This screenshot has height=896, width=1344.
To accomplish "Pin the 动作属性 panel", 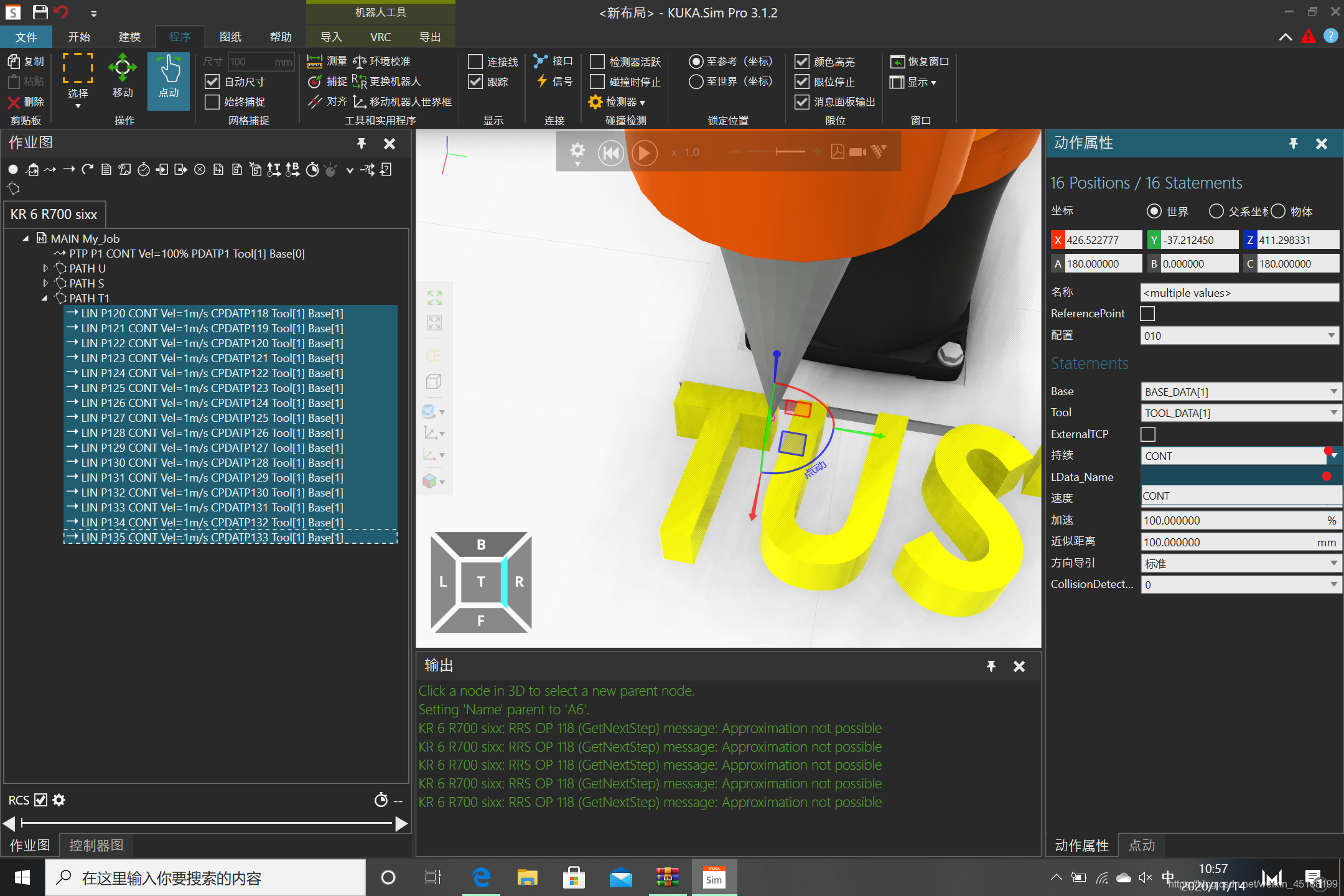I will pos(1293,144).
